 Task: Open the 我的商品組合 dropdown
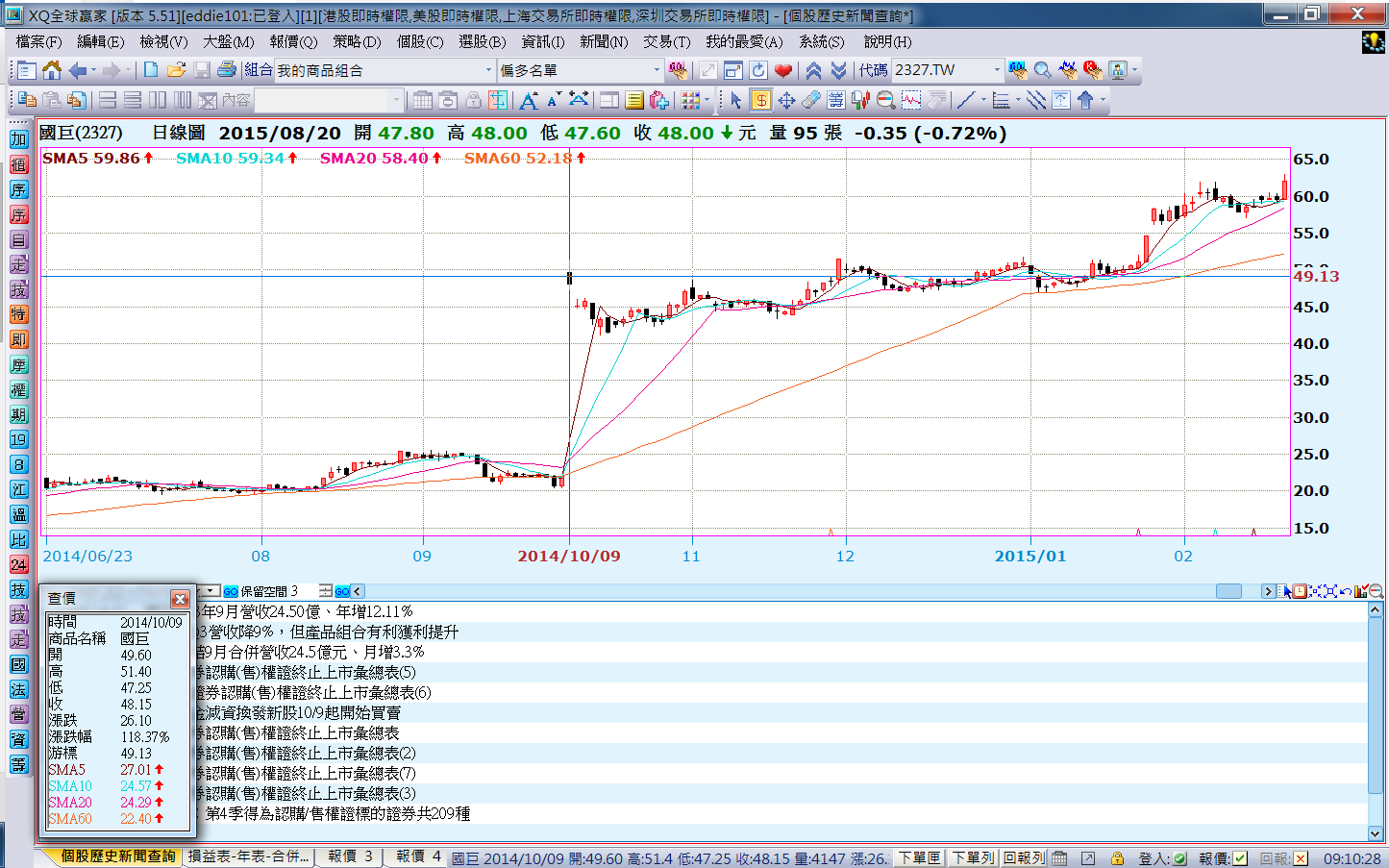(488, 70)
